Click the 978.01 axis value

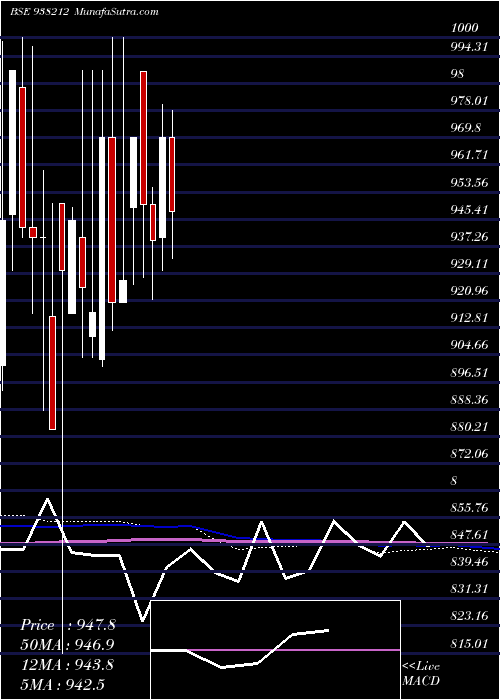tap(469, 101)
